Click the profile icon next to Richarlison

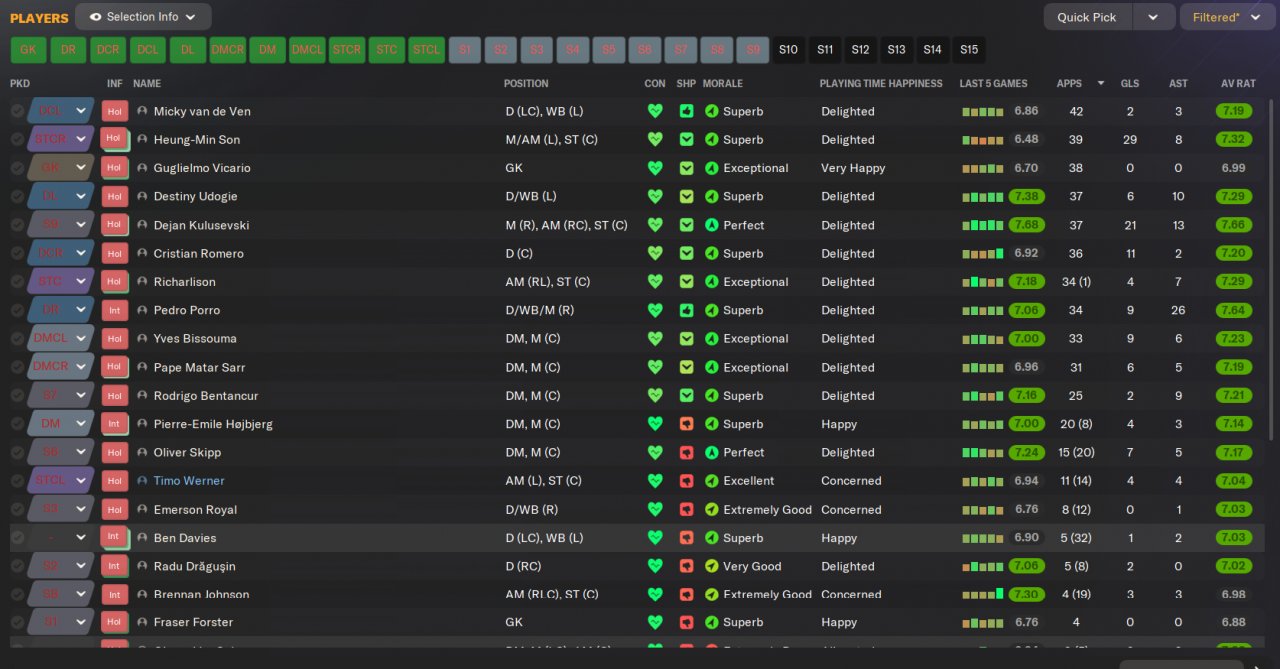(x=142, y=282)
